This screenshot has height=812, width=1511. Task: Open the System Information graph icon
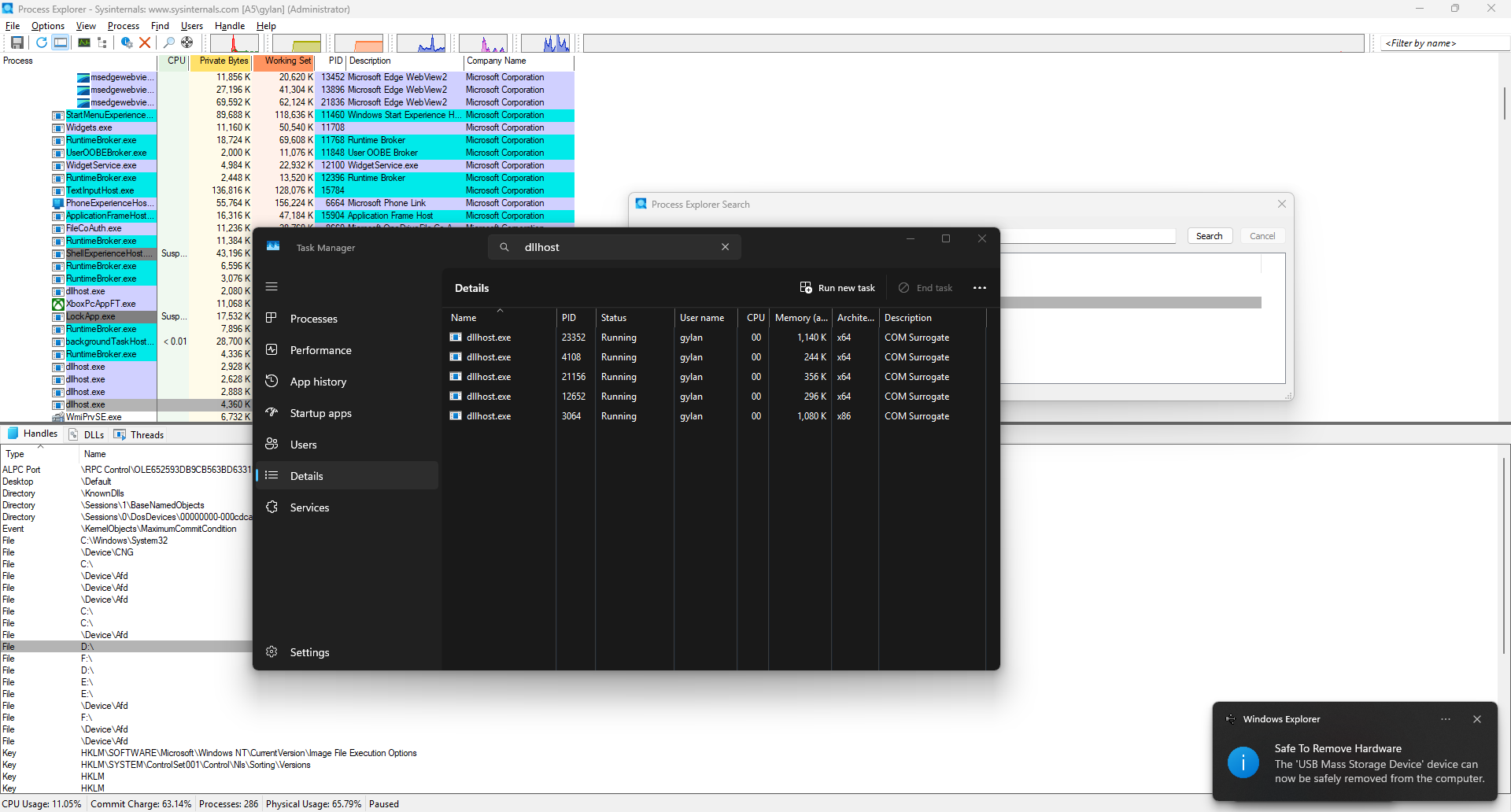(83, 42)
